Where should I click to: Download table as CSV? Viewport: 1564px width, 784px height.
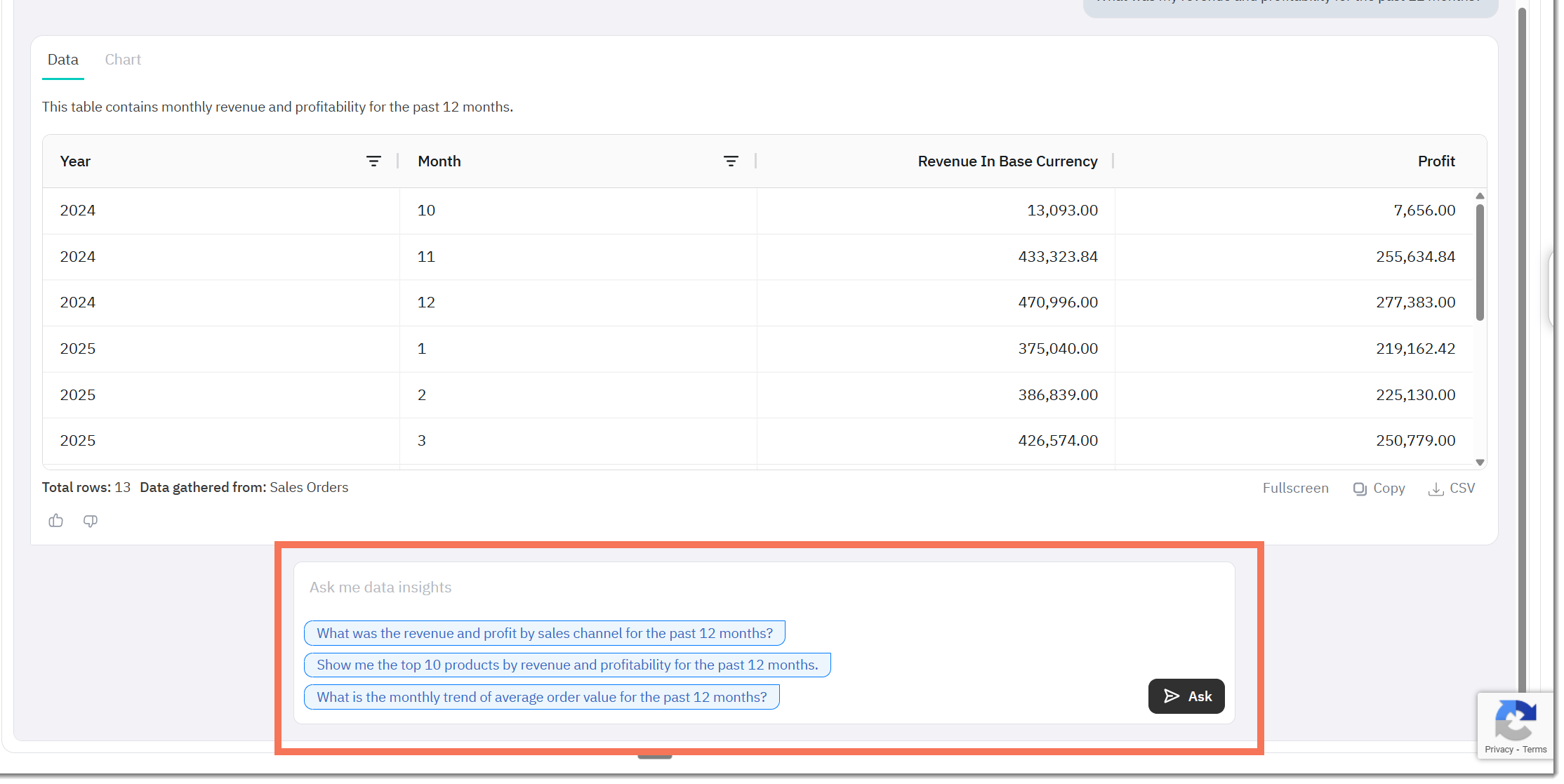tap(1453, 489)
